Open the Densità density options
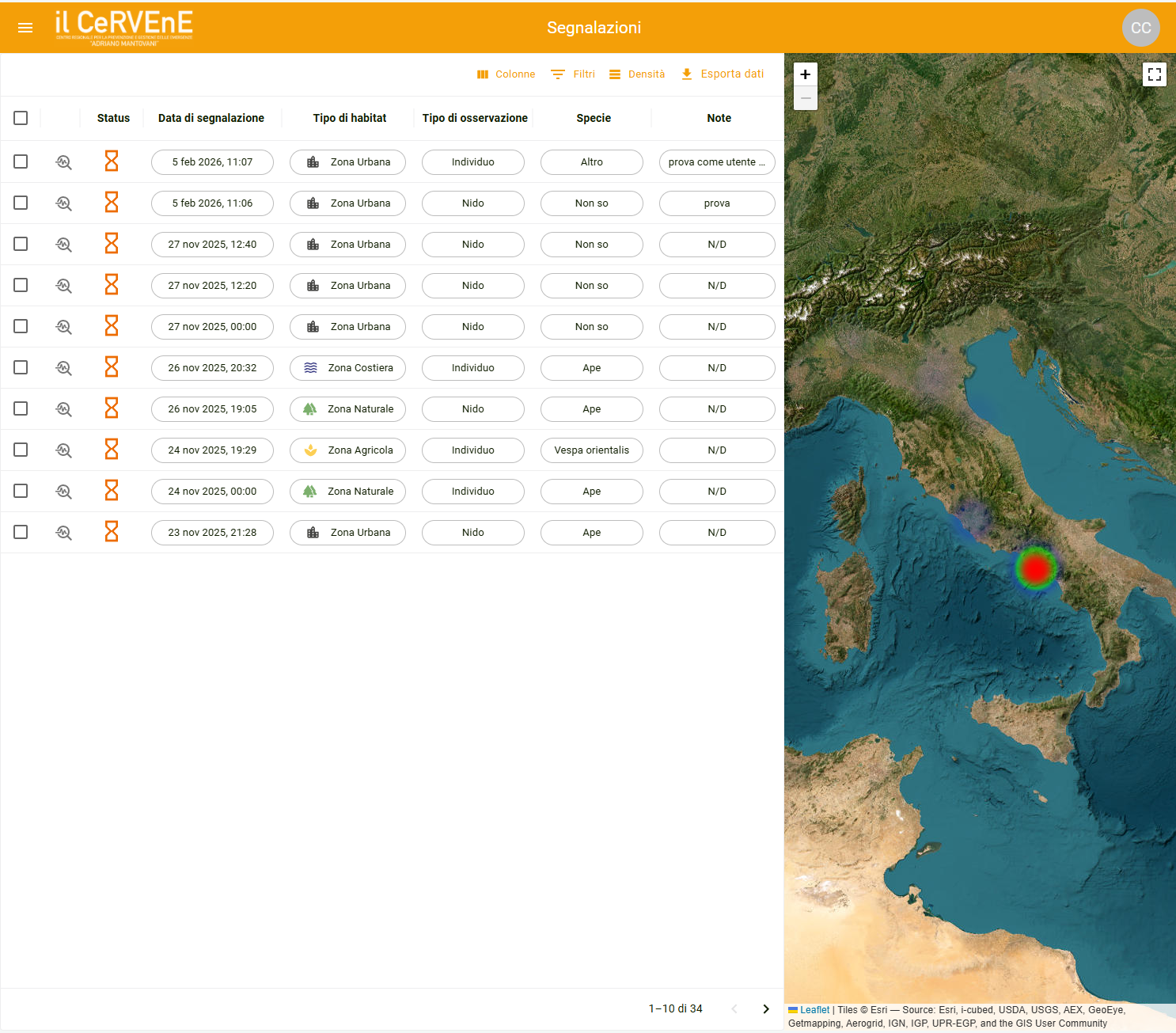The width and height of the screenshot is (1176, 1033). point(636,74)
